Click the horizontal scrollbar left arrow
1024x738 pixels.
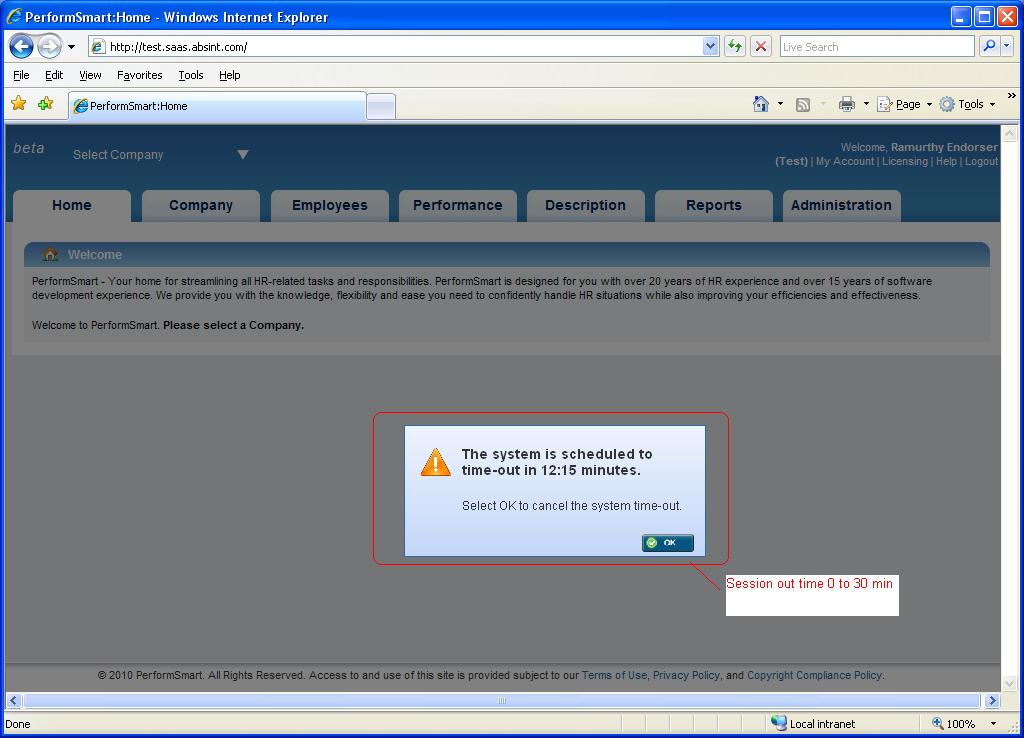coord(13,700)
